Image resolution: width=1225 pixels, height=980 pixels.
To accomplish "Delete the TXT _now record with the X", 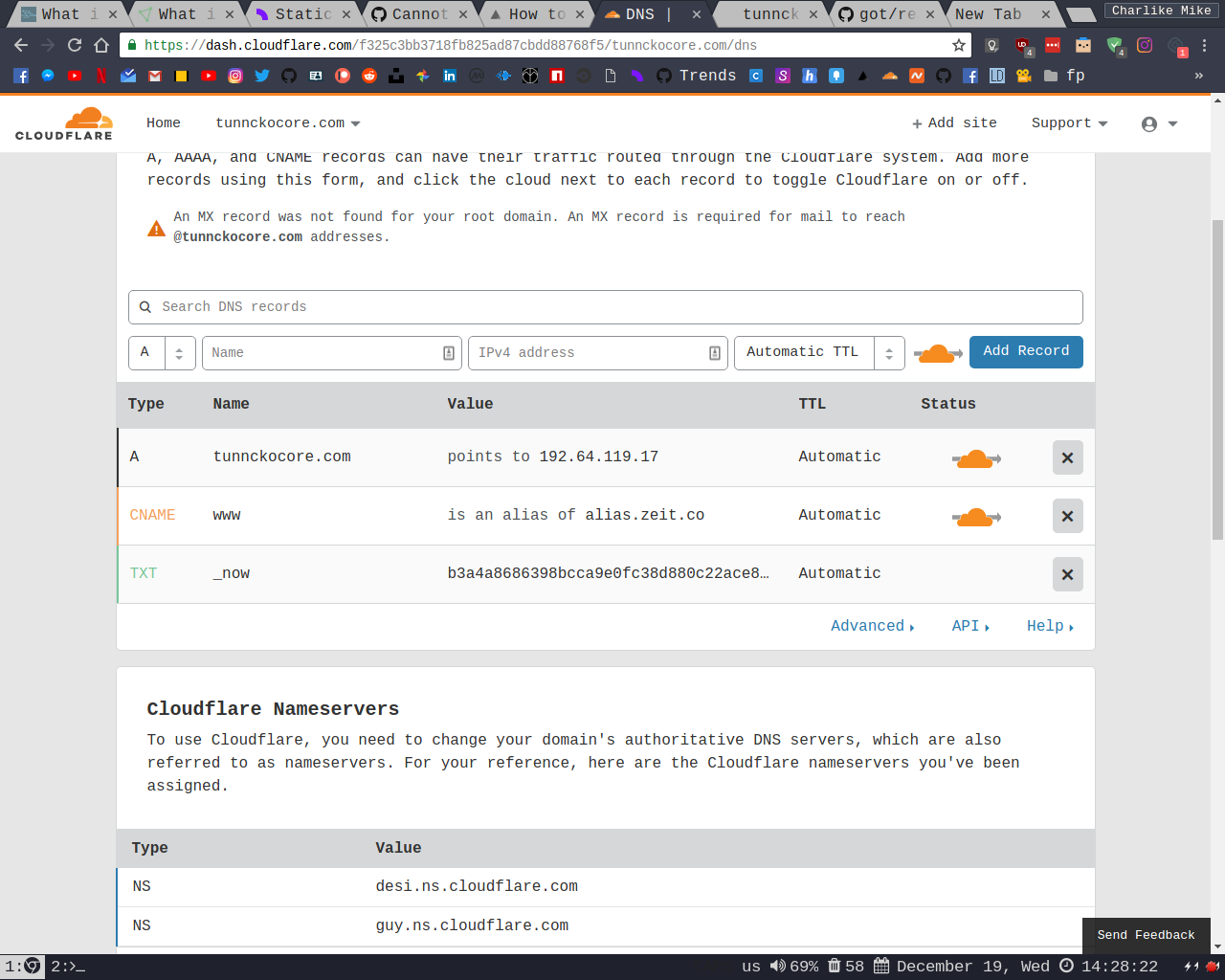I will click(x=1067, y=574).
